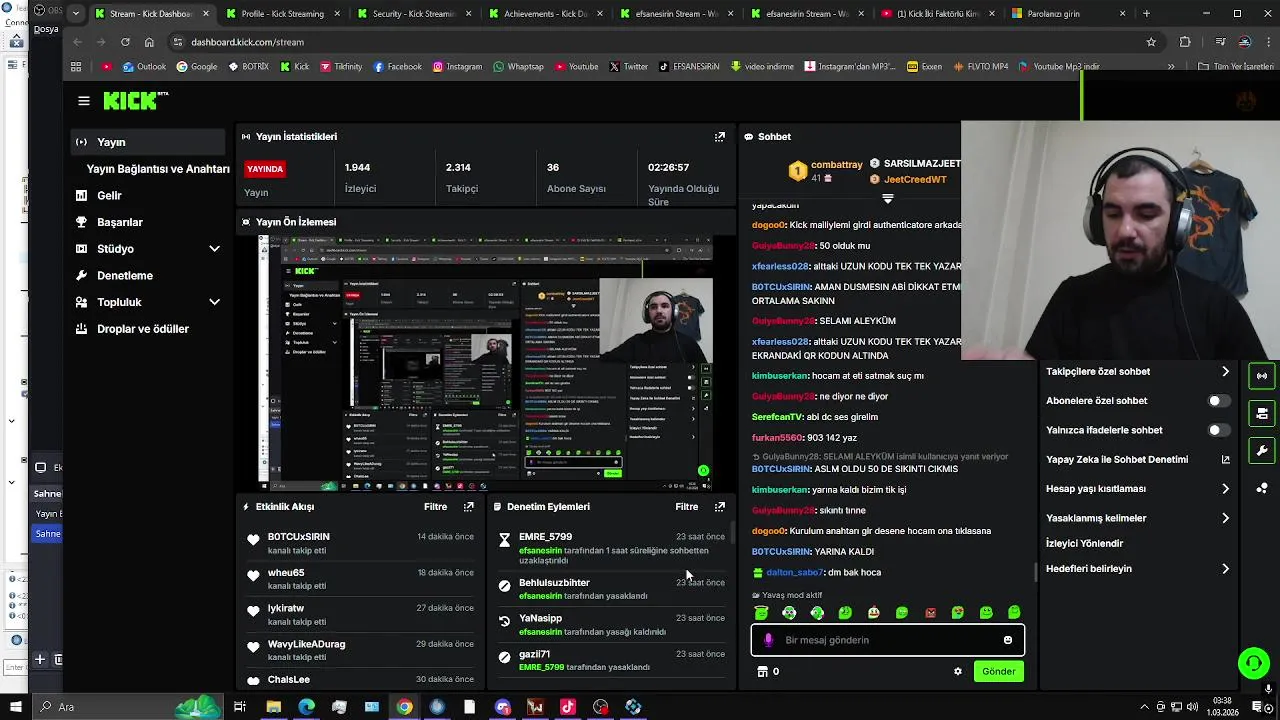Toggle Abonelere özel sohbet switch
The width and height of the screenshot is (1280, 720).
1218,401
